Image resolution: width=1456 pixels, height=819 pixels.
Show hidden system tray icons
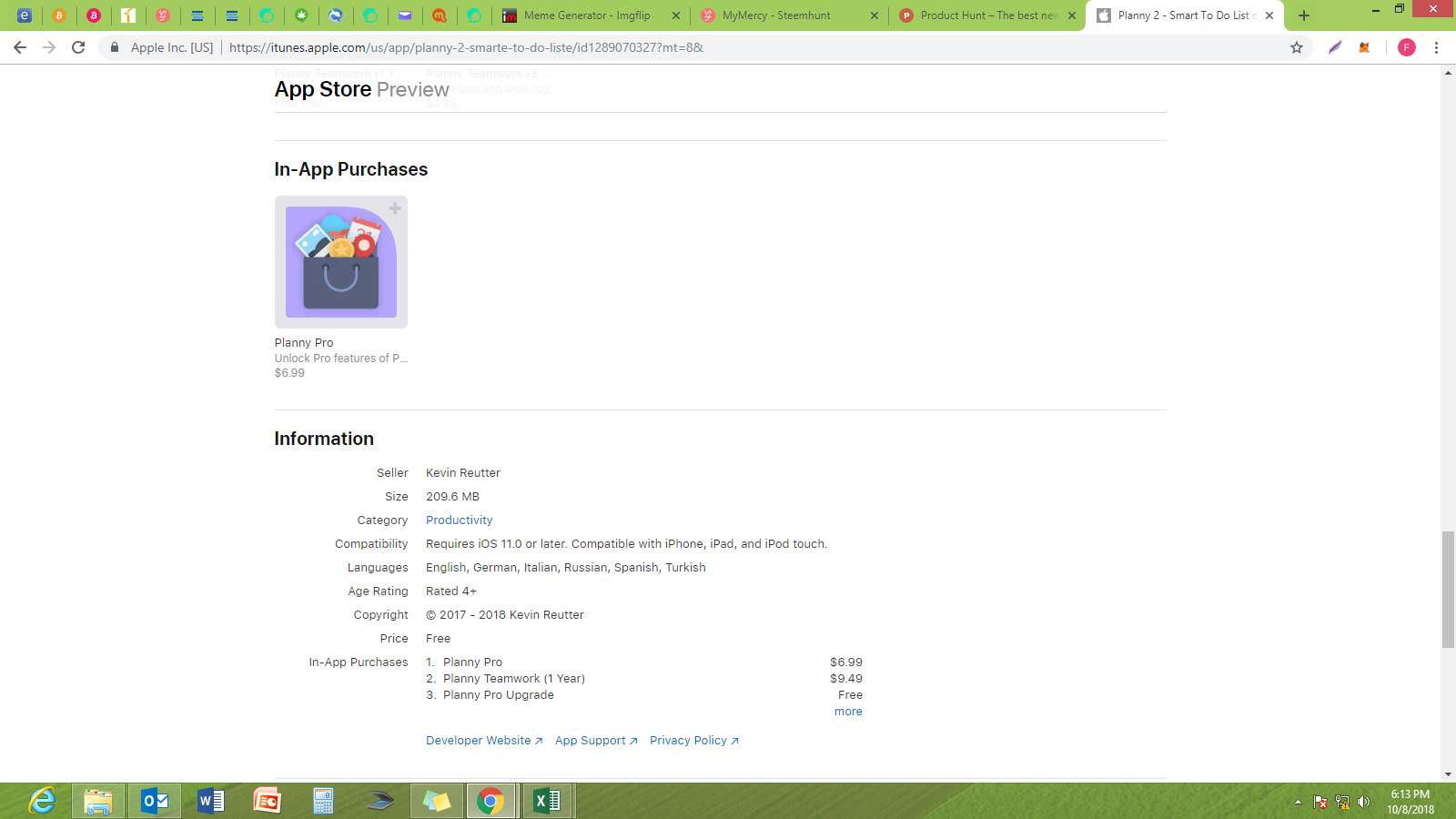(x=1298, y=802)
